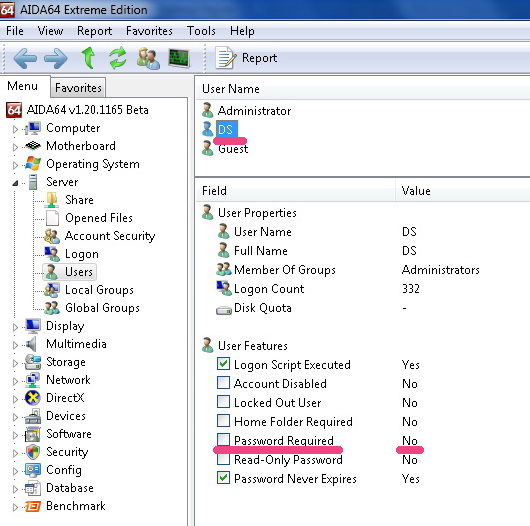Switch to the Favorites tab
The width and height of the screenshot is (530, 526).
(78, 88)
